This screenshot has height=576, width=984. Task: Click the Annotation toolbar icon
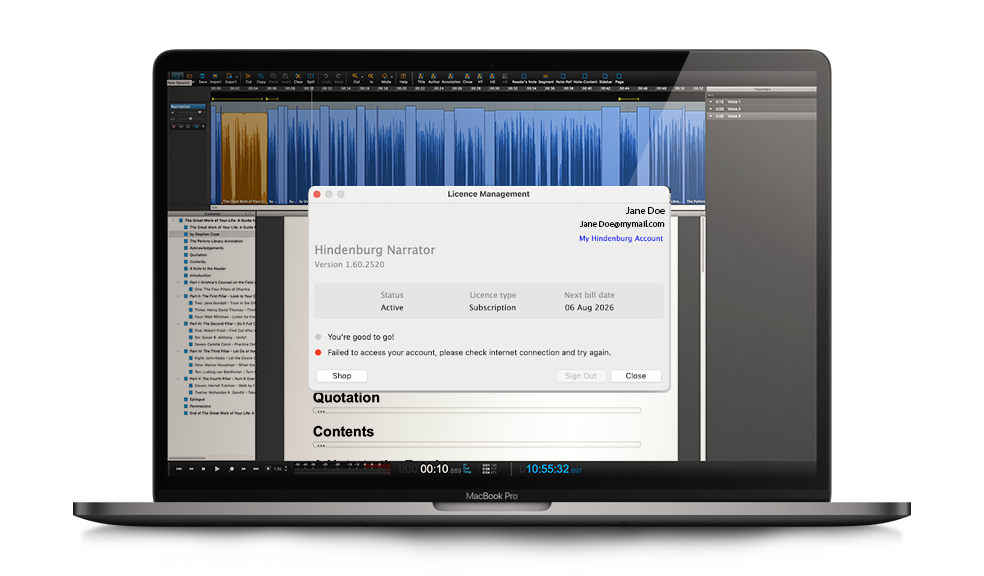pos(451,78)
